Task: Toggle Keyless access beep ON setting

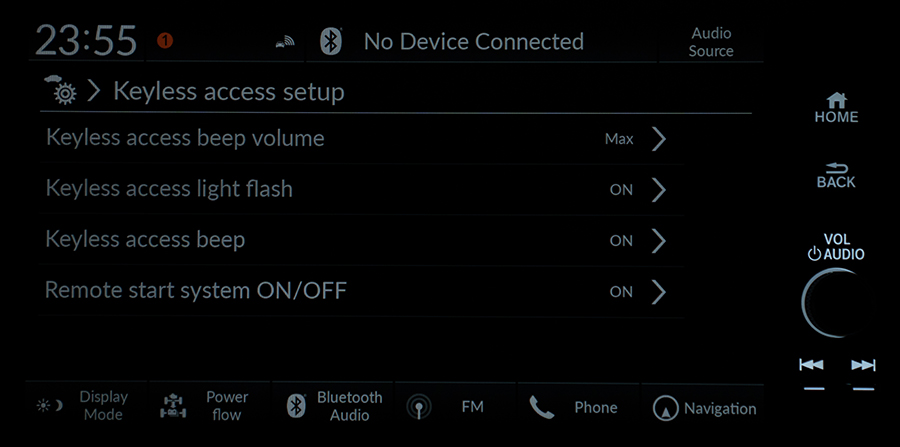Action: 362,240
